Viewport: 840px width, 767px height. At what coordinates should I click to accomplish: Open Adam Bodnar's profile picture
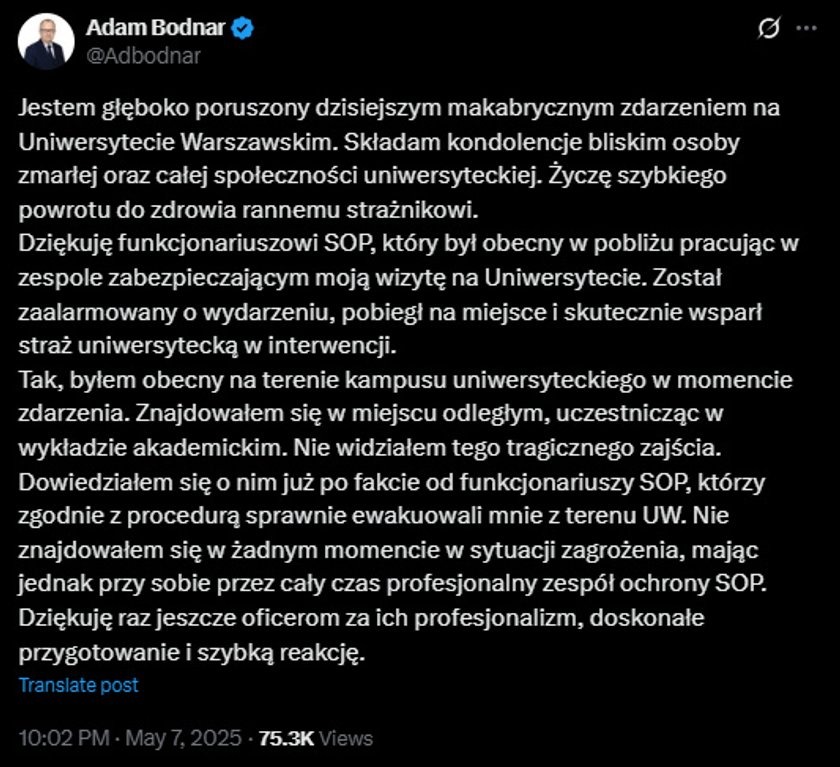[46, 42]
